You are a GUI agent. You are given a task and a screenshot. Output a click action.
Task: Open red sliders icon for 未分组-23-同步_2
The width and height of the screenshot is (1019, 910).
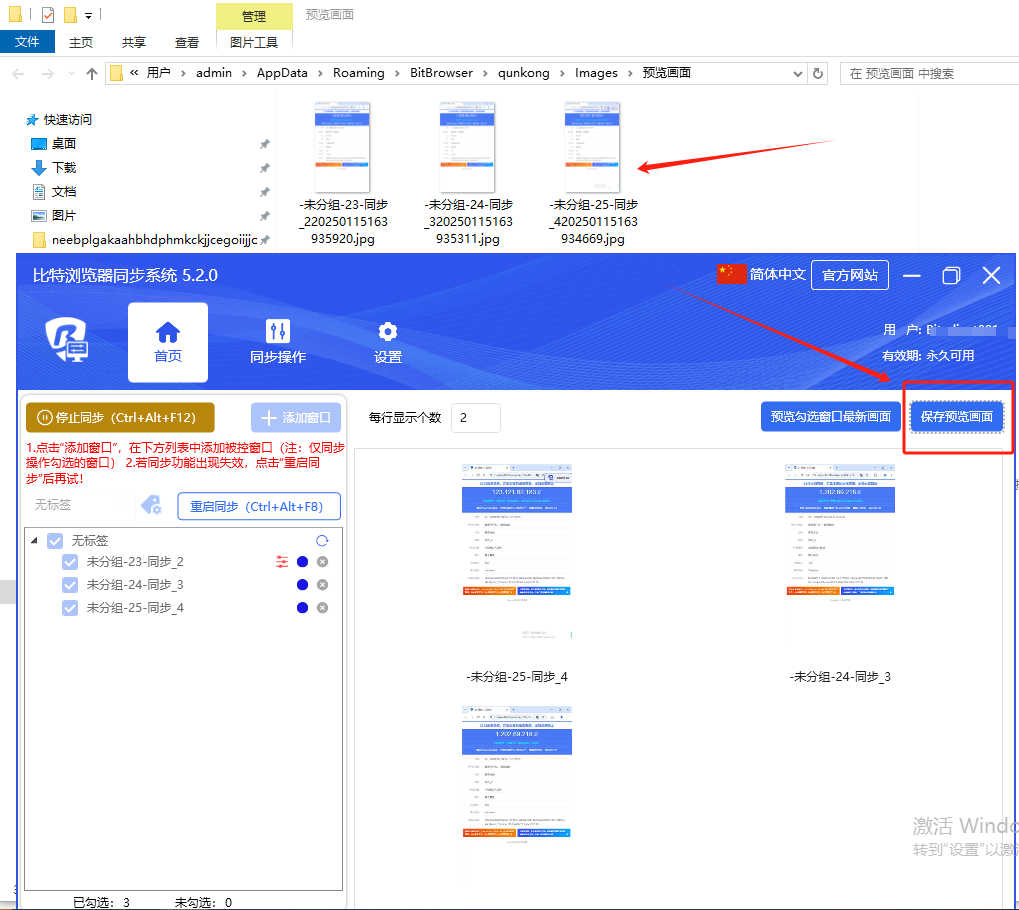282,562
